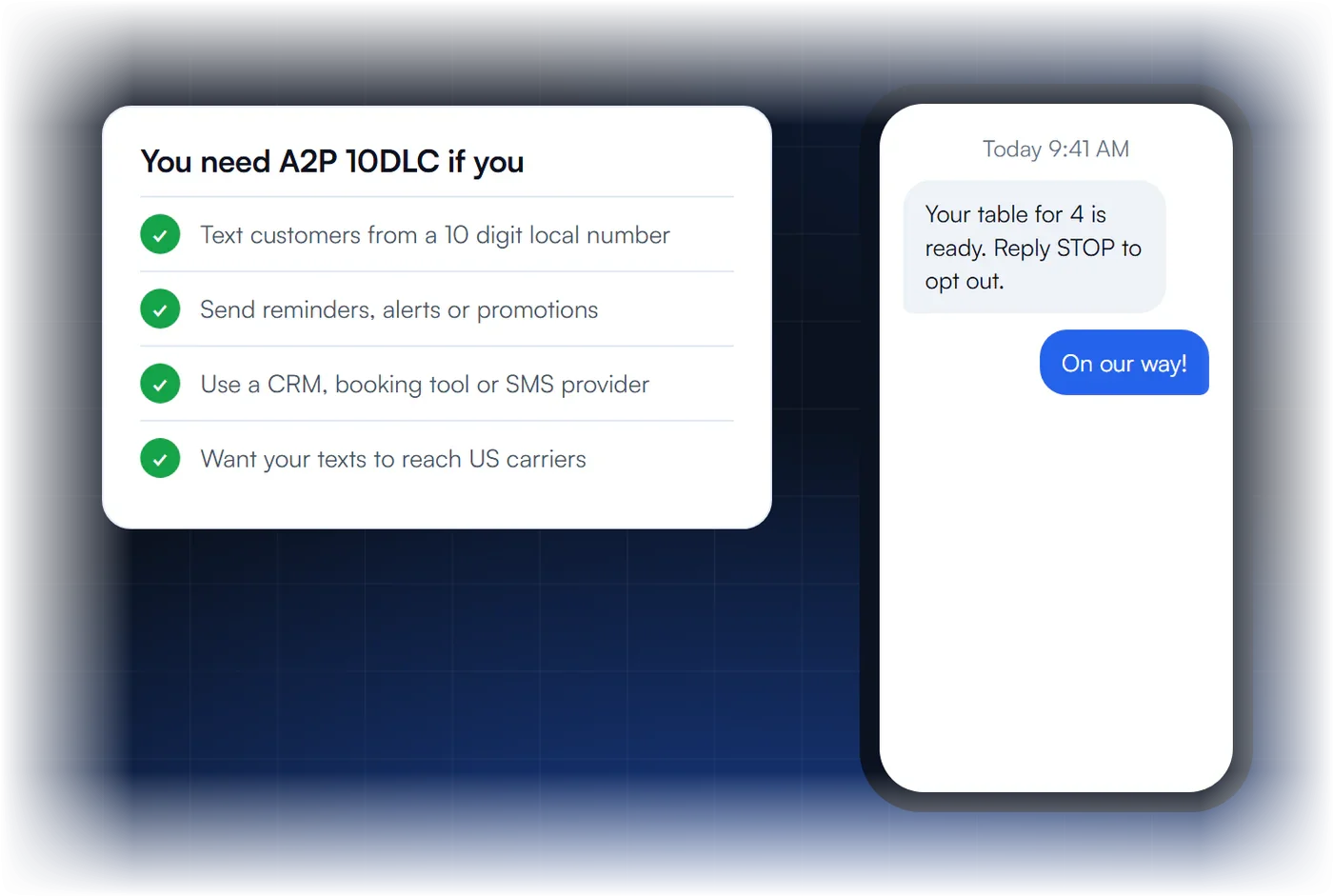This screenshot has width=1333, height=896.
Task: Click the green check beside "Send reminders, alerts or promotions"
Action: point(160,309)
